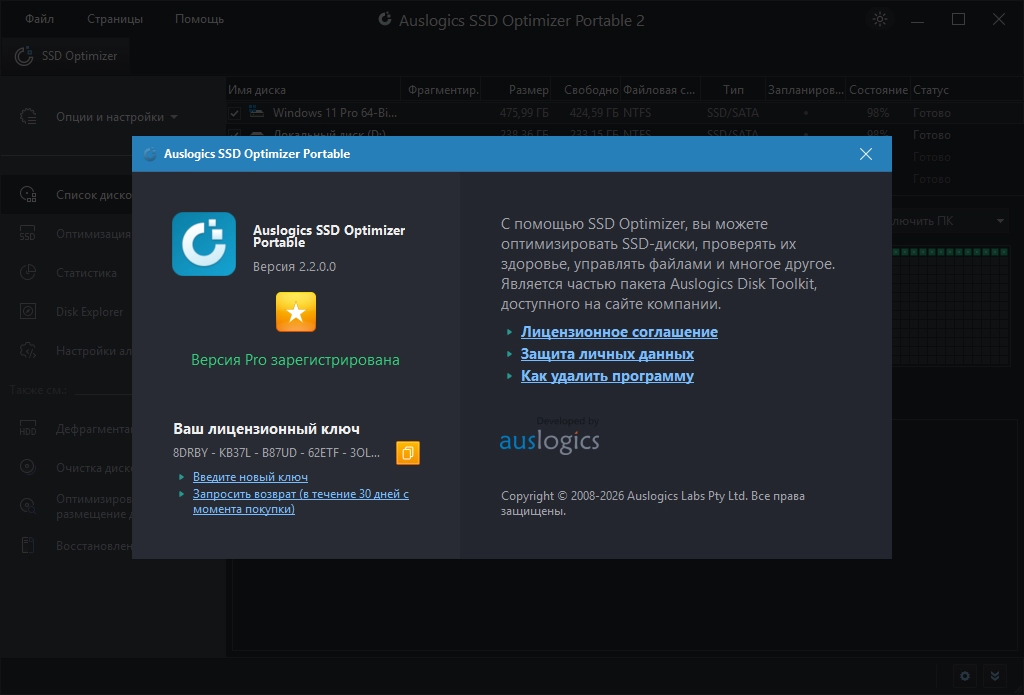Click the 'Версия 2.2.0.0' text
This screenshot has width=1024, height=695.
[295, 267]
